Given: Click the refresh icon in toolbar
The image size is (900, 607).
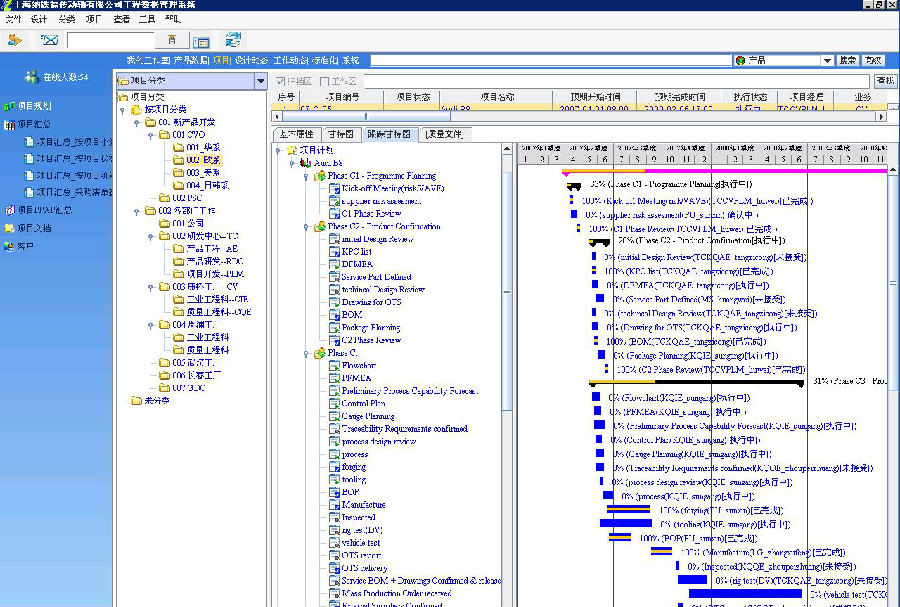Looking at the screenshot, I should click(234, 40).
